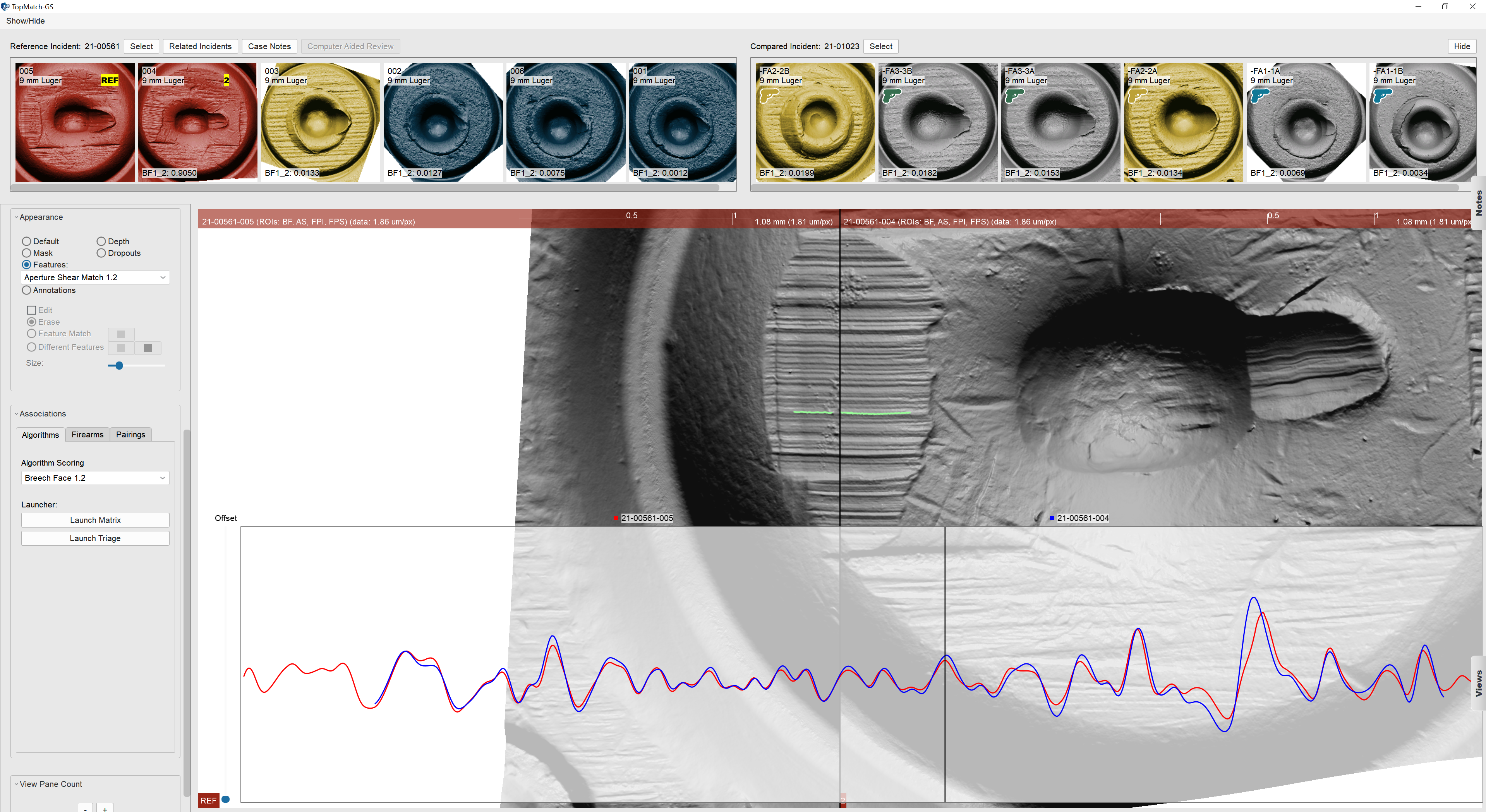Screen dimensions: 1486x812
Task: Click Launch Triage
Action: (x=95, y=538)
